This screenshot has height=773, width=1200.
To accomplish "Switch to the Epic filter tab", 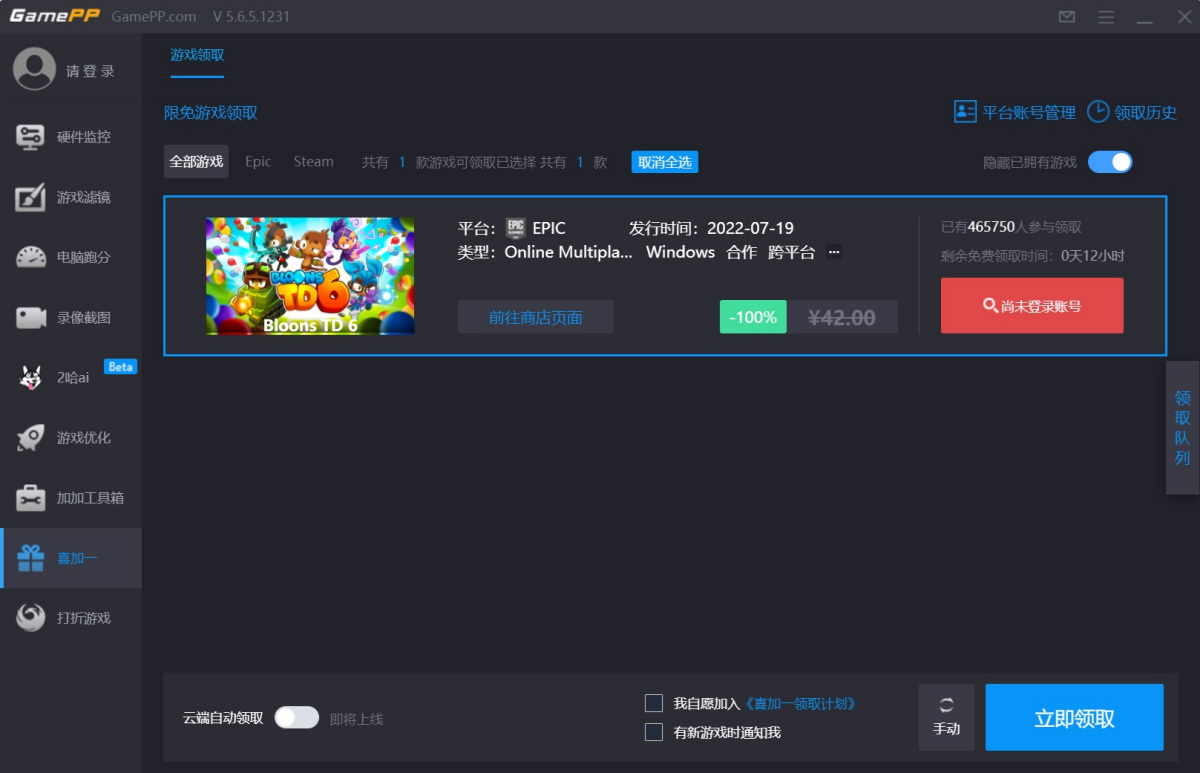I will coord(258,161).
